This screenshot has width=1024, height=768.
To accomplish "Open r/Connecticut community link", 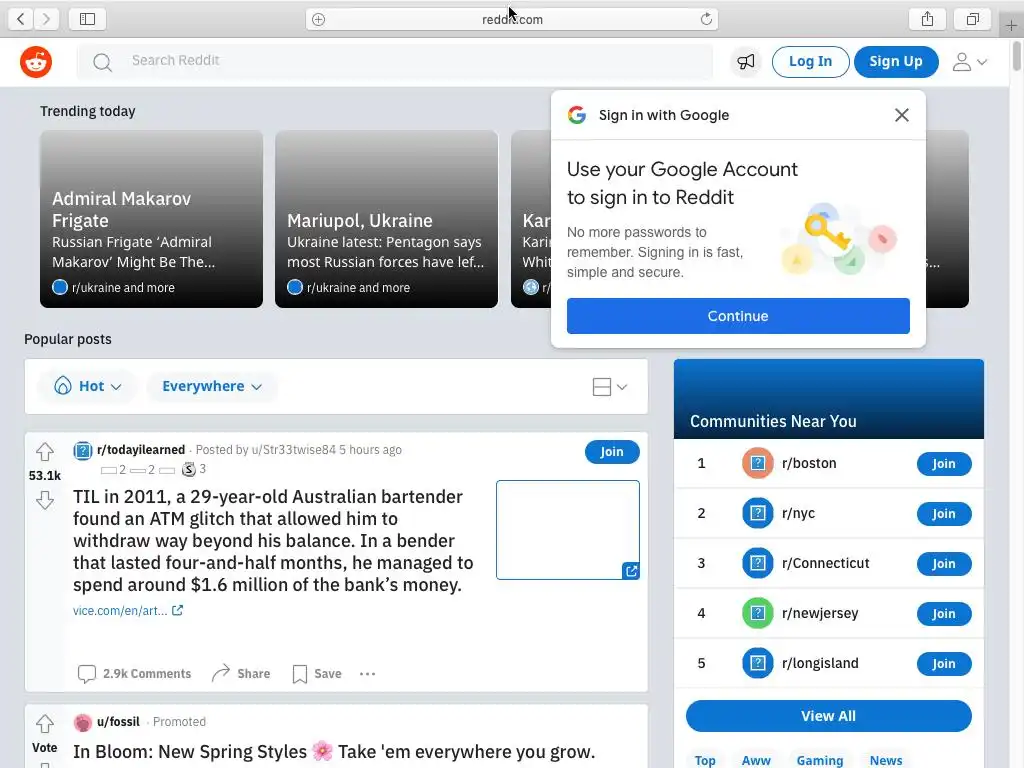I will coord(825,563).
